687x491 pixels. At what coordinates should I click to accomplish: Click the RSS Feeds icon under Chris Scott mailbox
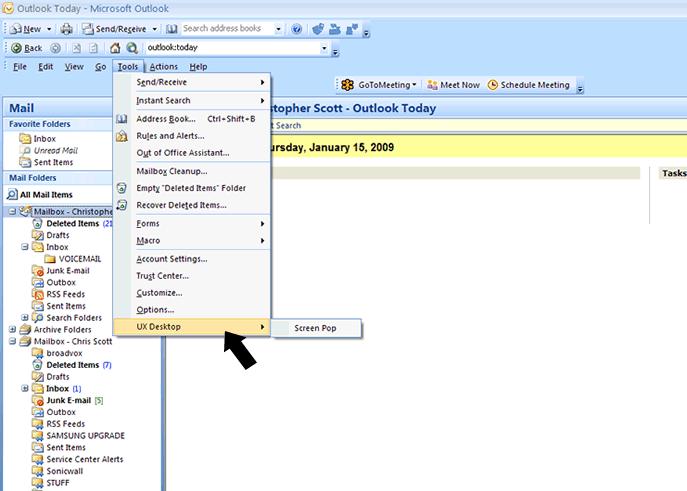click(38, 424)
